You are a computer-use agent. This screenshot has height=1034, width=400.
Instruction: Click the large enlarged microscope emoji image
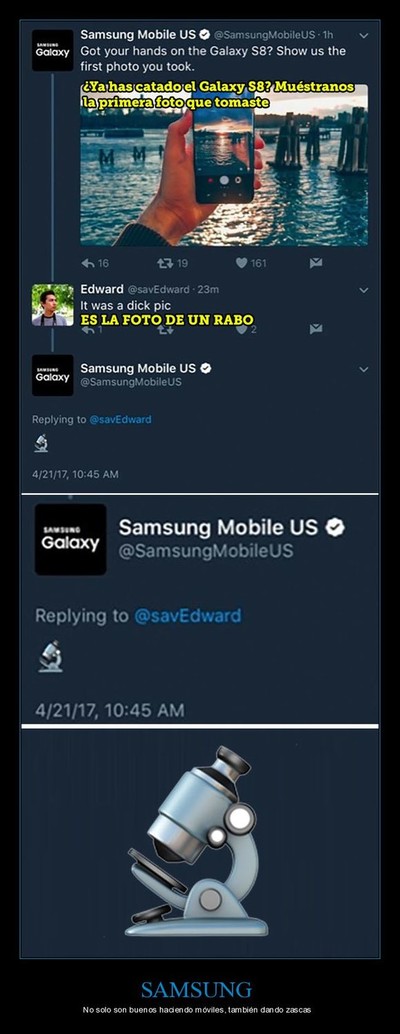(196, 841)
